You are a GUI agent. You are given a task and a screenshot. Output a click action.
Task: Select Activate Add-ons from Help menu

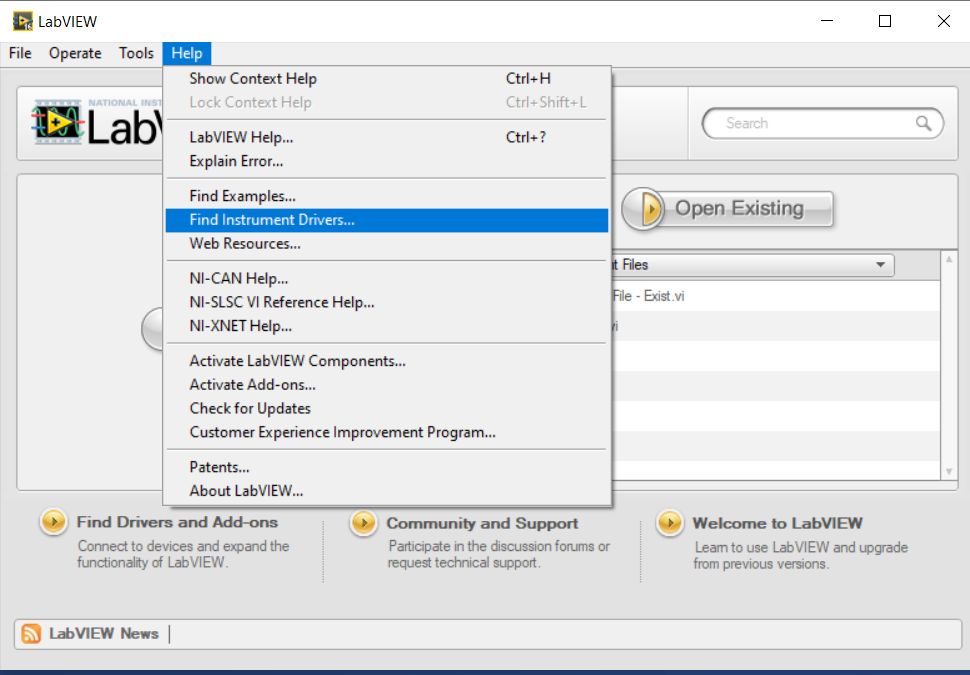point(252,384)
